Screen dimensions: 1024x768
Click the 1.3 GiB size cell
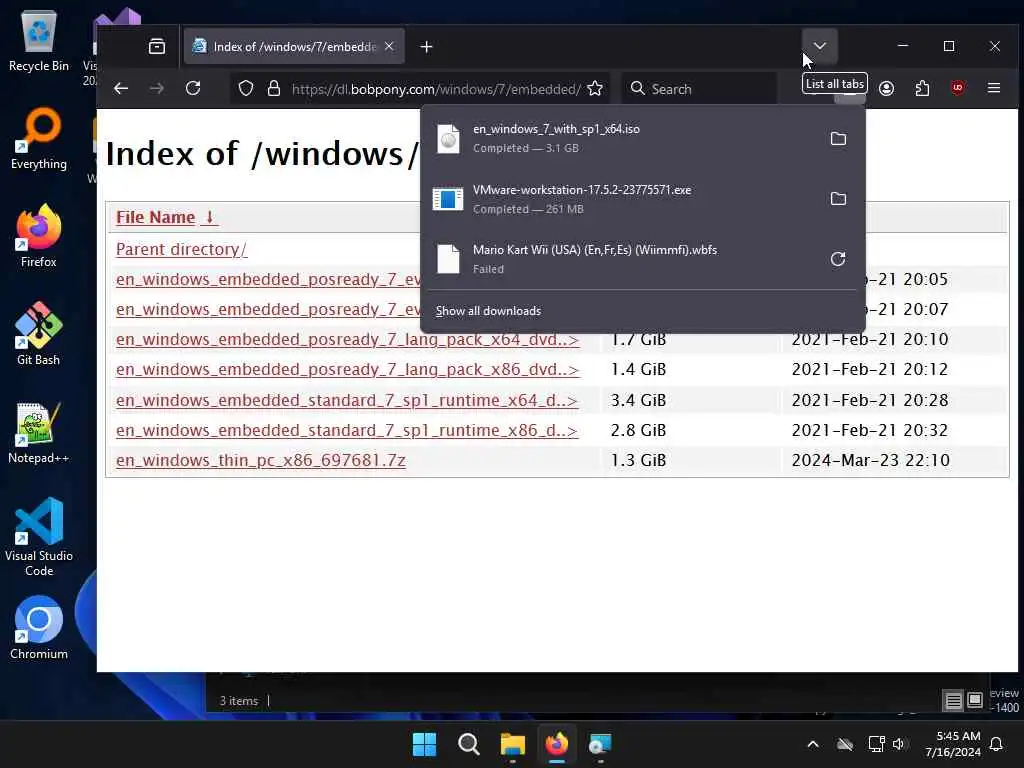(x=638, y=460)
